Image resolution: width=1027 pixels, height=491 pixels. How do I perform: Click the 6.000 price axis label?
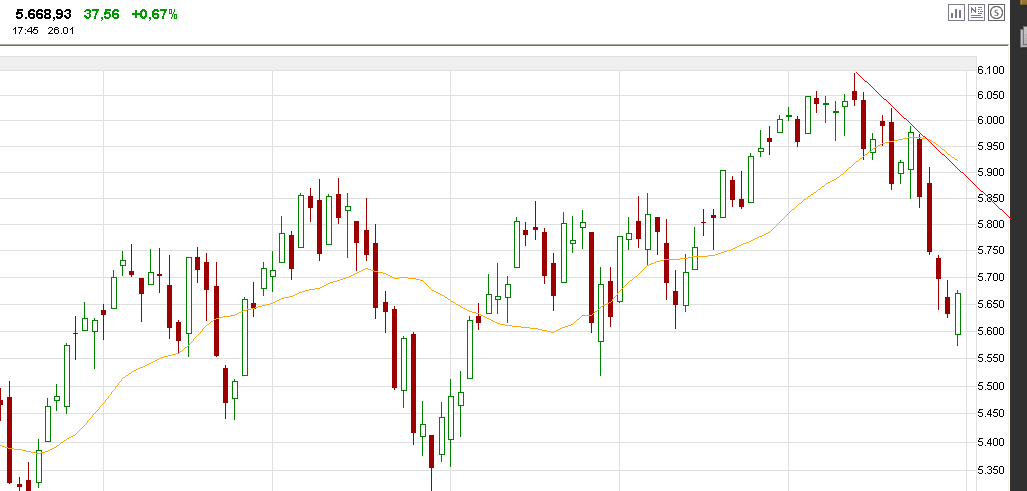tap(990, 120)
